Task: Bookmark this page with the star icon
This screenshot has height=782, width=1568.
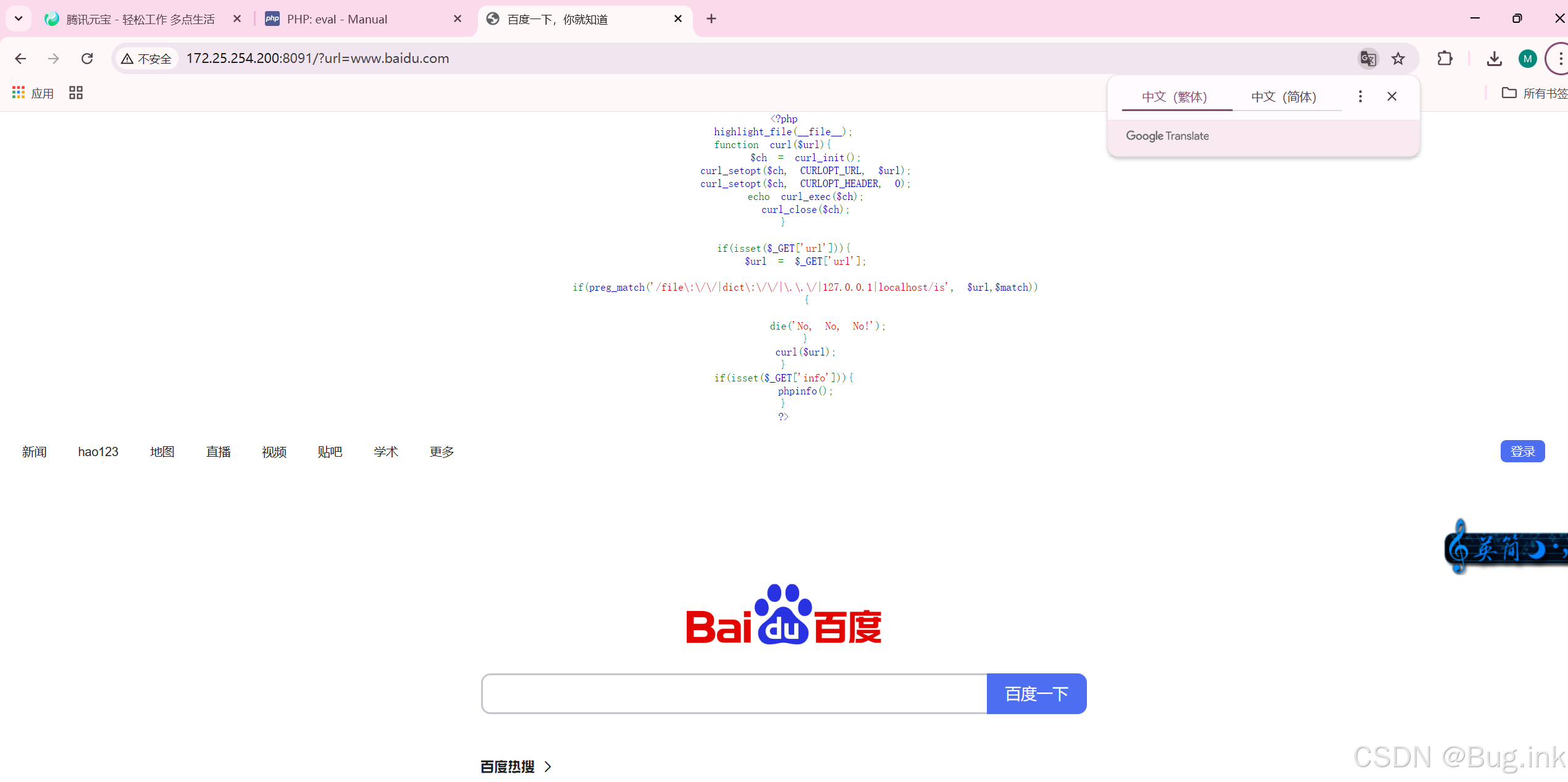Action: [1398, 59]
